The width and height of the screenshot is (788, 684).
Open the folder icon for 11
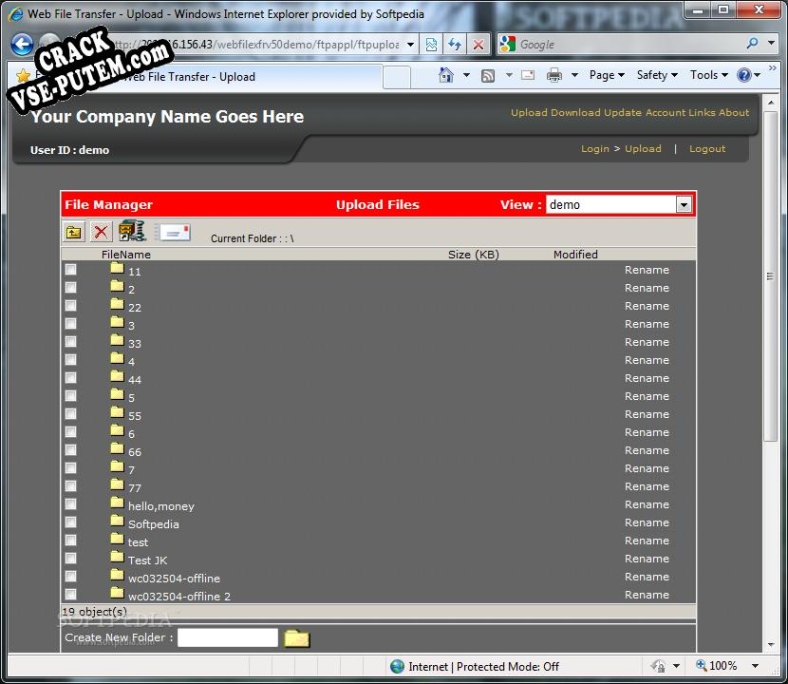click(x=117, y=267)
